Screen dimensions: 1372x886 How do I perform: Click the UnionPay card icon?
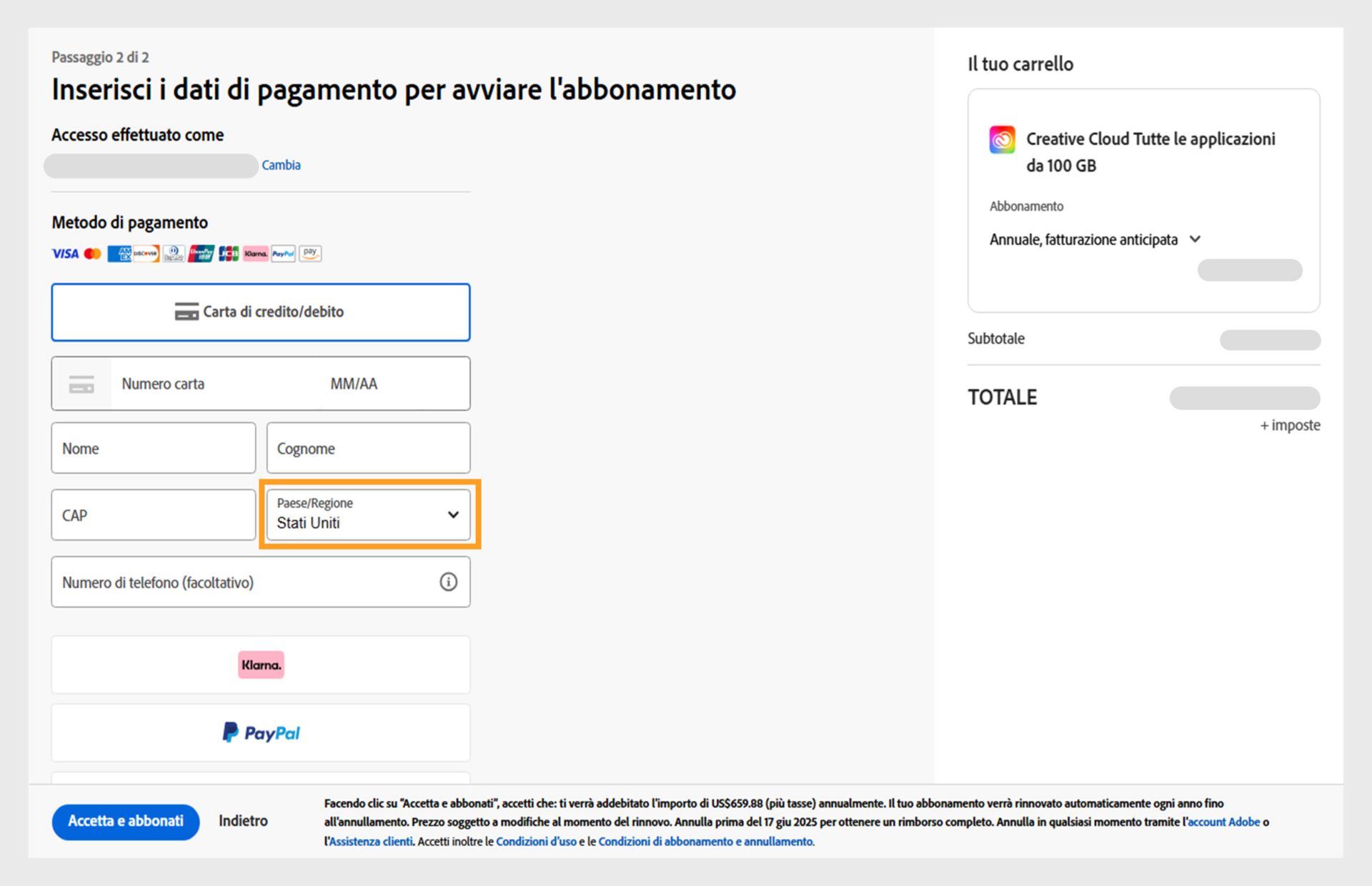[201, 254]
